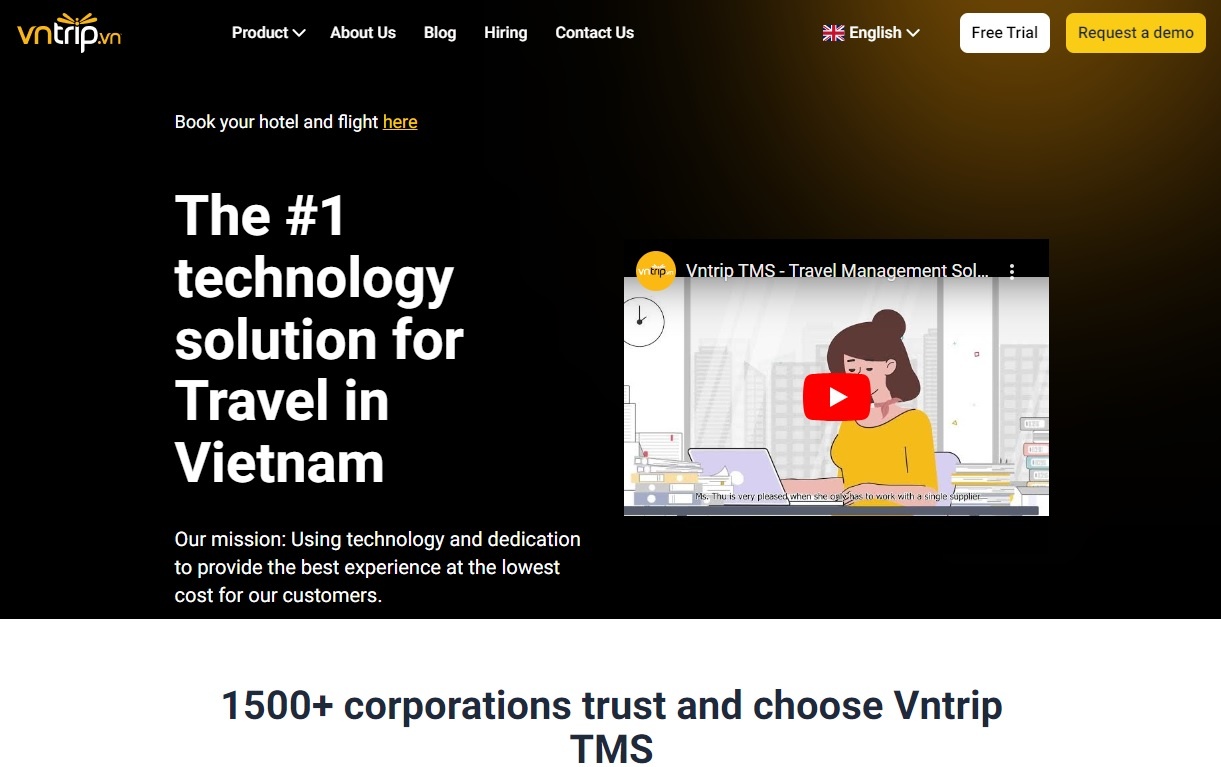The height and width of the screenshot is (767, 1221).
Task: Open the Blog page
Action: (x=440, y=33)
